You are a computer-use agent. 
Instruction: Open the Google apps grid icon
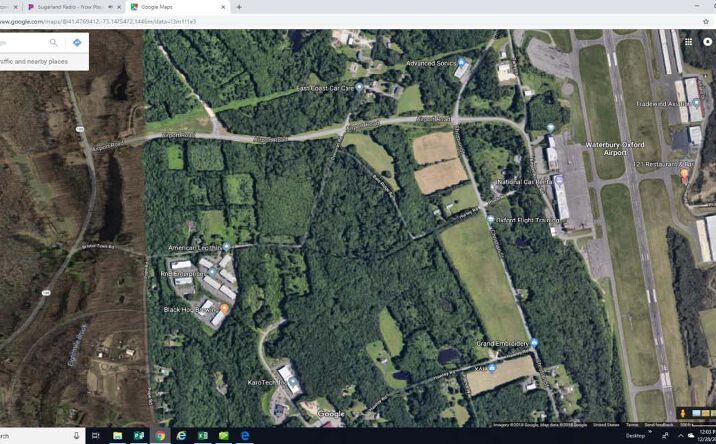[x=688, y=42]
